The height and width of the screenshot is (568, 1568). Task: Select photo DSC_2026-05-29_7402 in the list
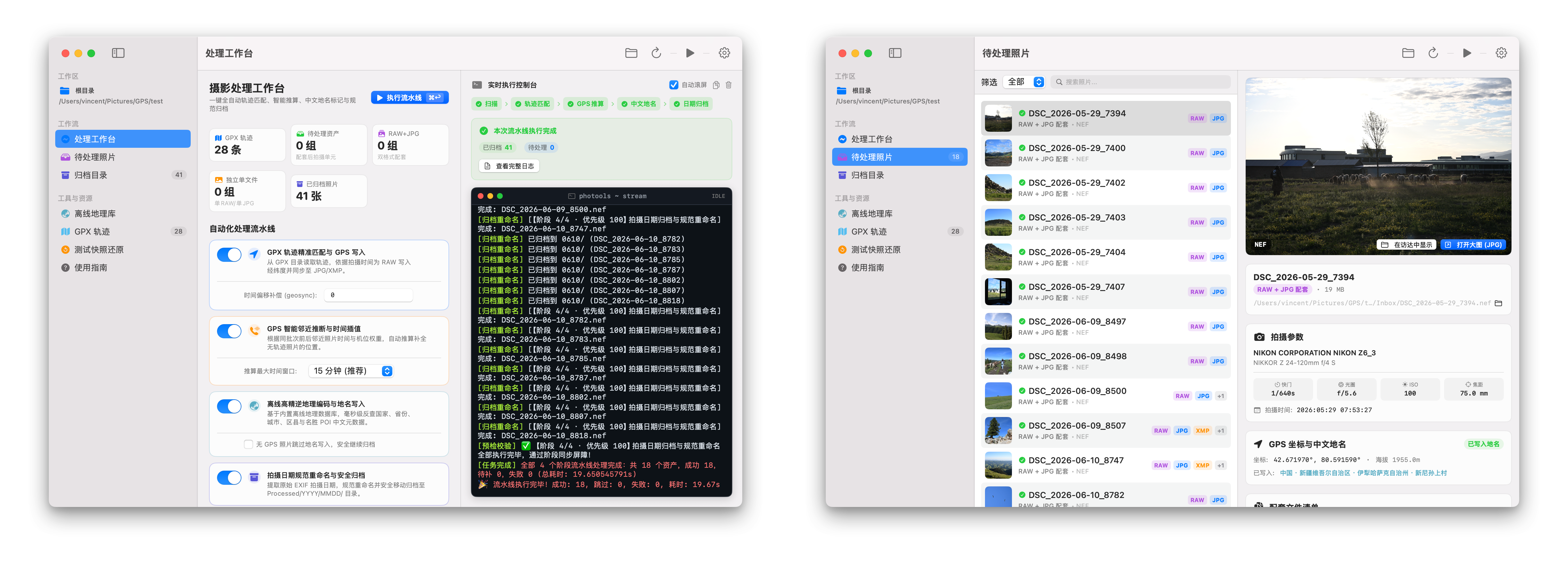(x=1105, y=188)
